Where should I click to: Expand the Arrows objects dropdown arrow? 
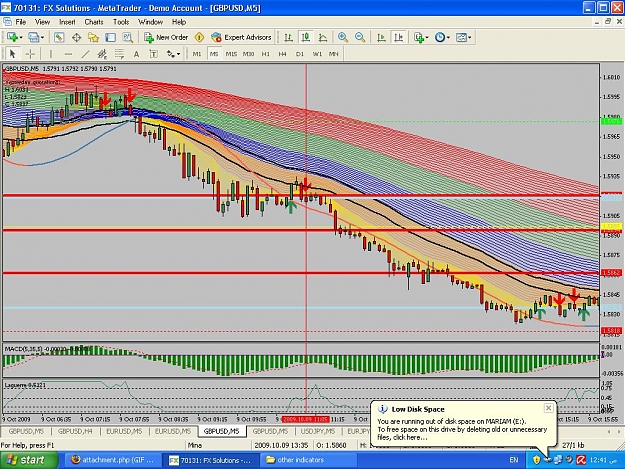tap(179, 54)
